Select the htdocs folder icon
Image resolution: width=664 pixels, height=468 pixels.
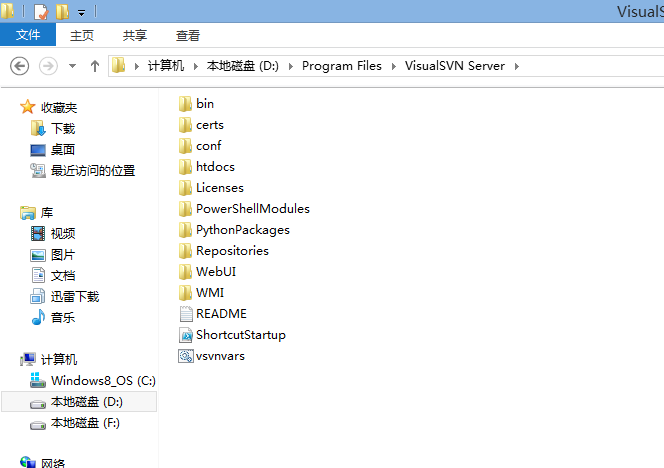tap(185, 167)
